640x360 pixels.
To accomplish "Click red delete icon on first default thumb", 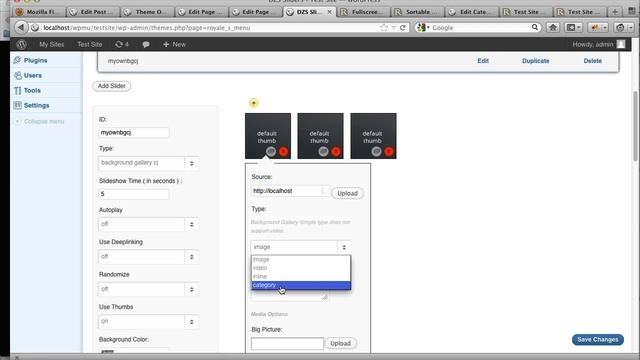I will point(283,151).
